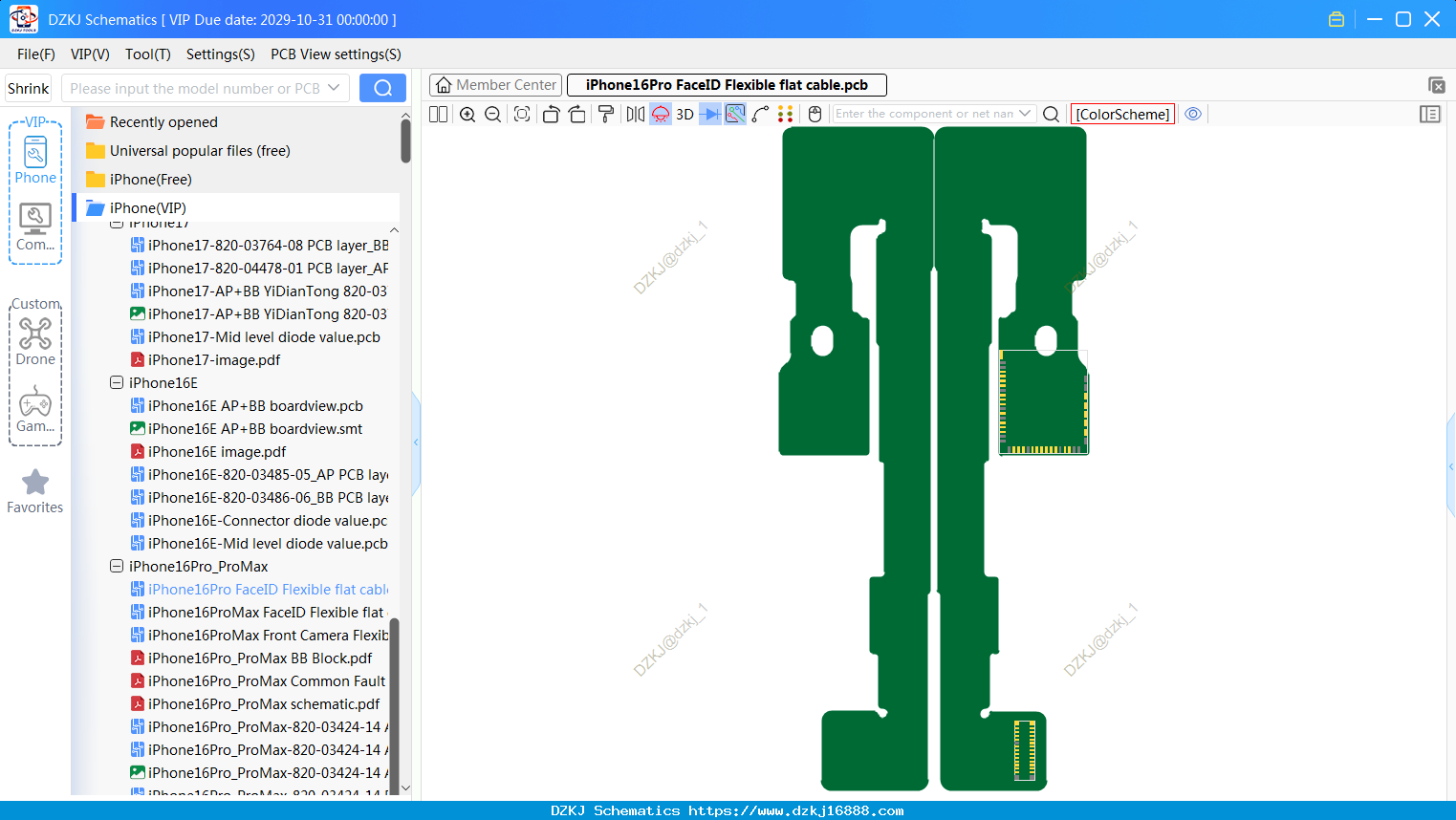The image size is (1456, 820).
Task: Select the Drone category
Action: pos(35,341)
